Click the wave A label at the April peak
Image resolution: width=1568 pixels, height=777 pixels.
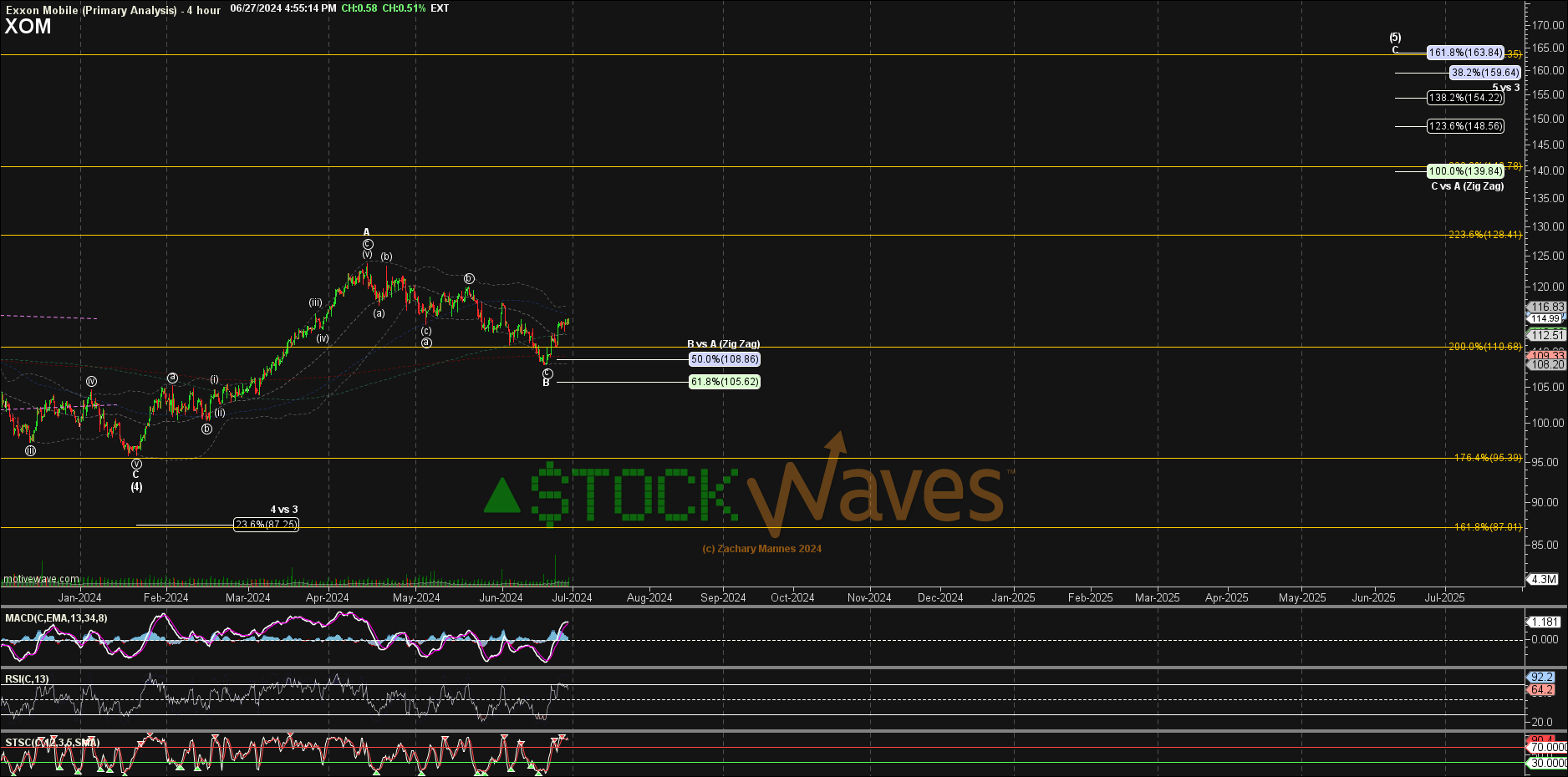tap(366, 232)
